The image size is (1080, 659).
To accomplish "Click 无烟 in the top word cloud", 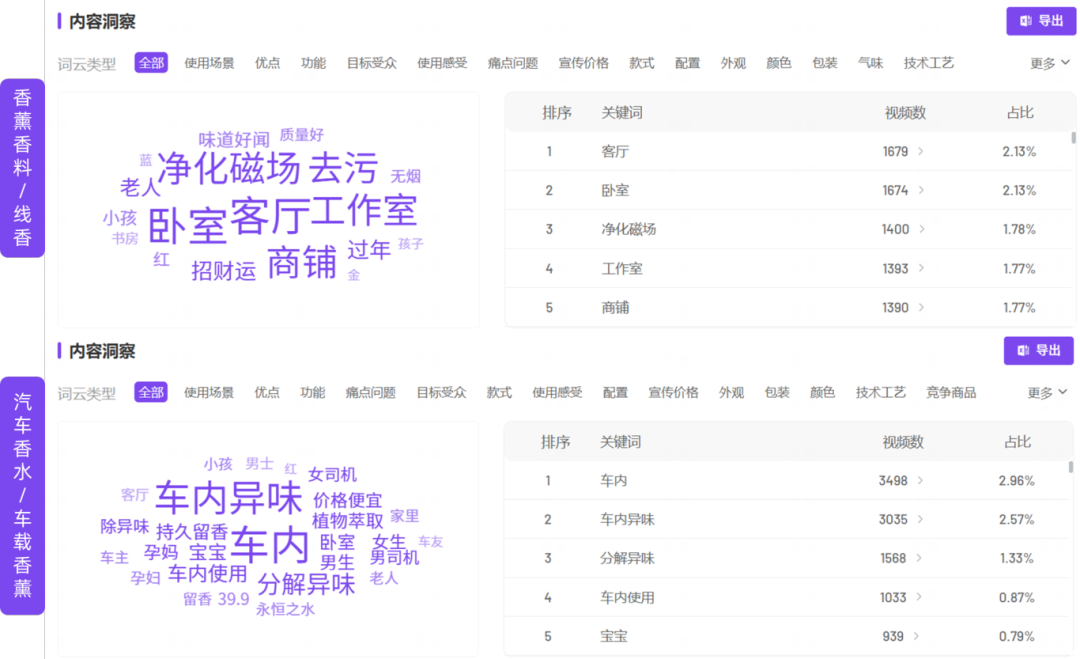I will 405,176.
